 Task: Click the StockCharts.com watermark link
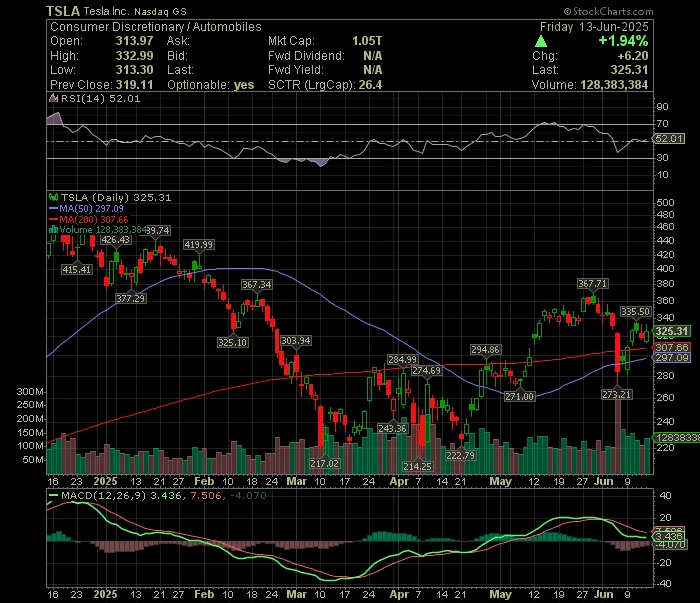(x=608, y=11)
